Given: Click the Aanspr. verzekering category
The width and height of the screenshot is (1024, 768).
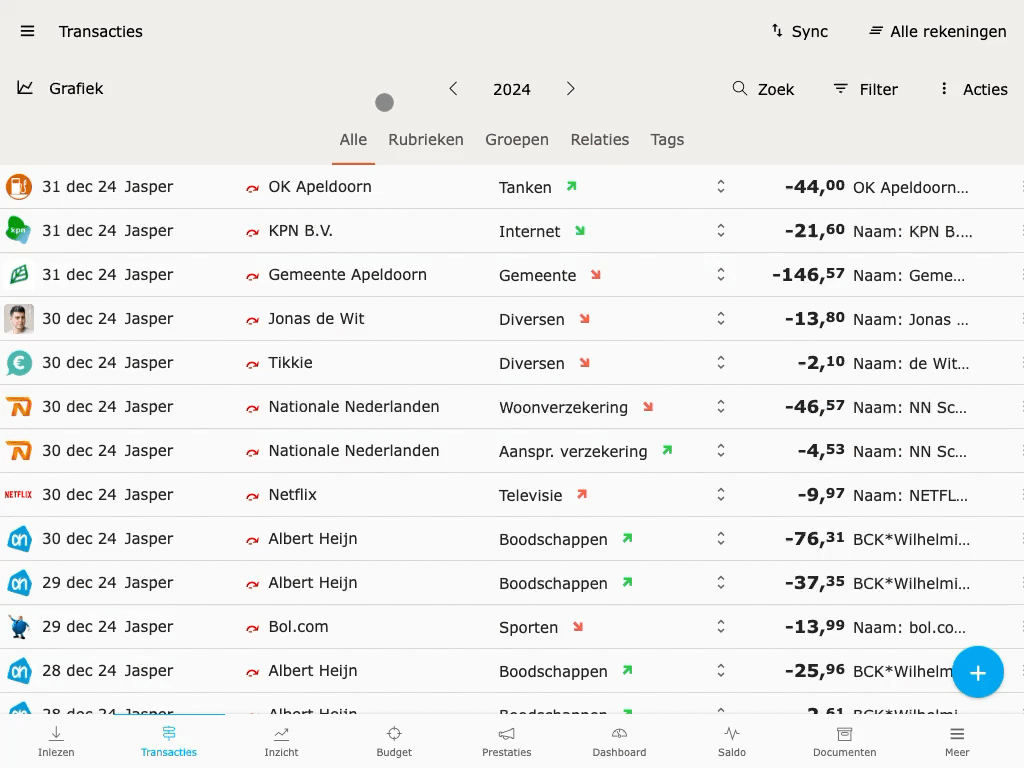Looking at the screenshot, I should pyautogui.click(x=573, y=451).
